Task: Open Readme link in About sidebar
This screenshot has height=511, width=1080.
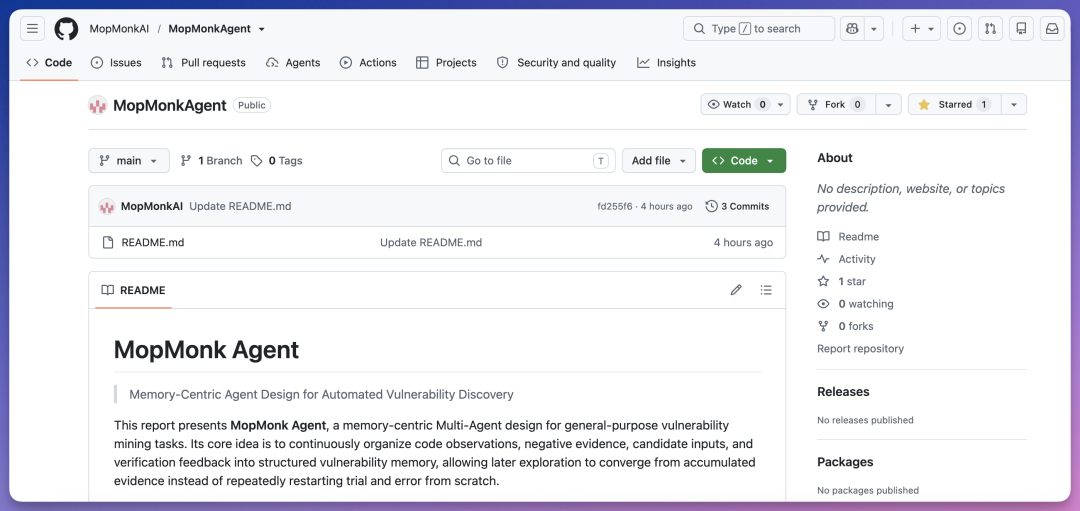Action: [848, 236]
